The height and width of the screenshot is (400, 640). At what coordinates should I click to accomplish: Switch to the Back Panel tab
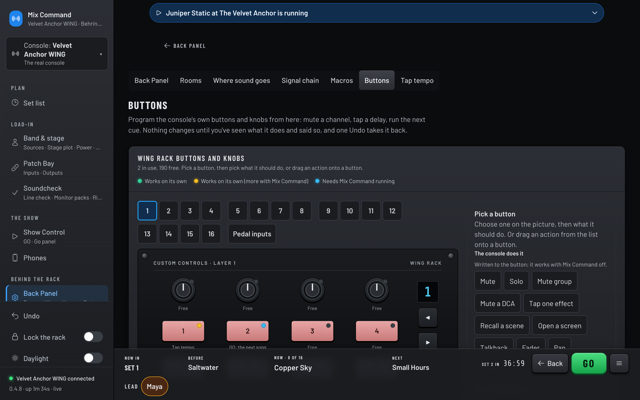[151, 80]
